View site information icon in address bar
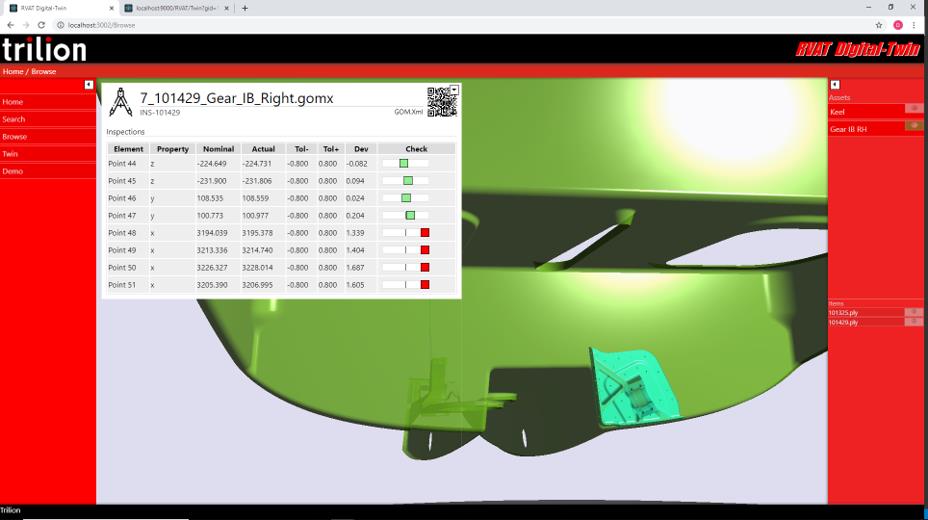The width and height of the screenshot is (928, 520). [x=60, y=25]
